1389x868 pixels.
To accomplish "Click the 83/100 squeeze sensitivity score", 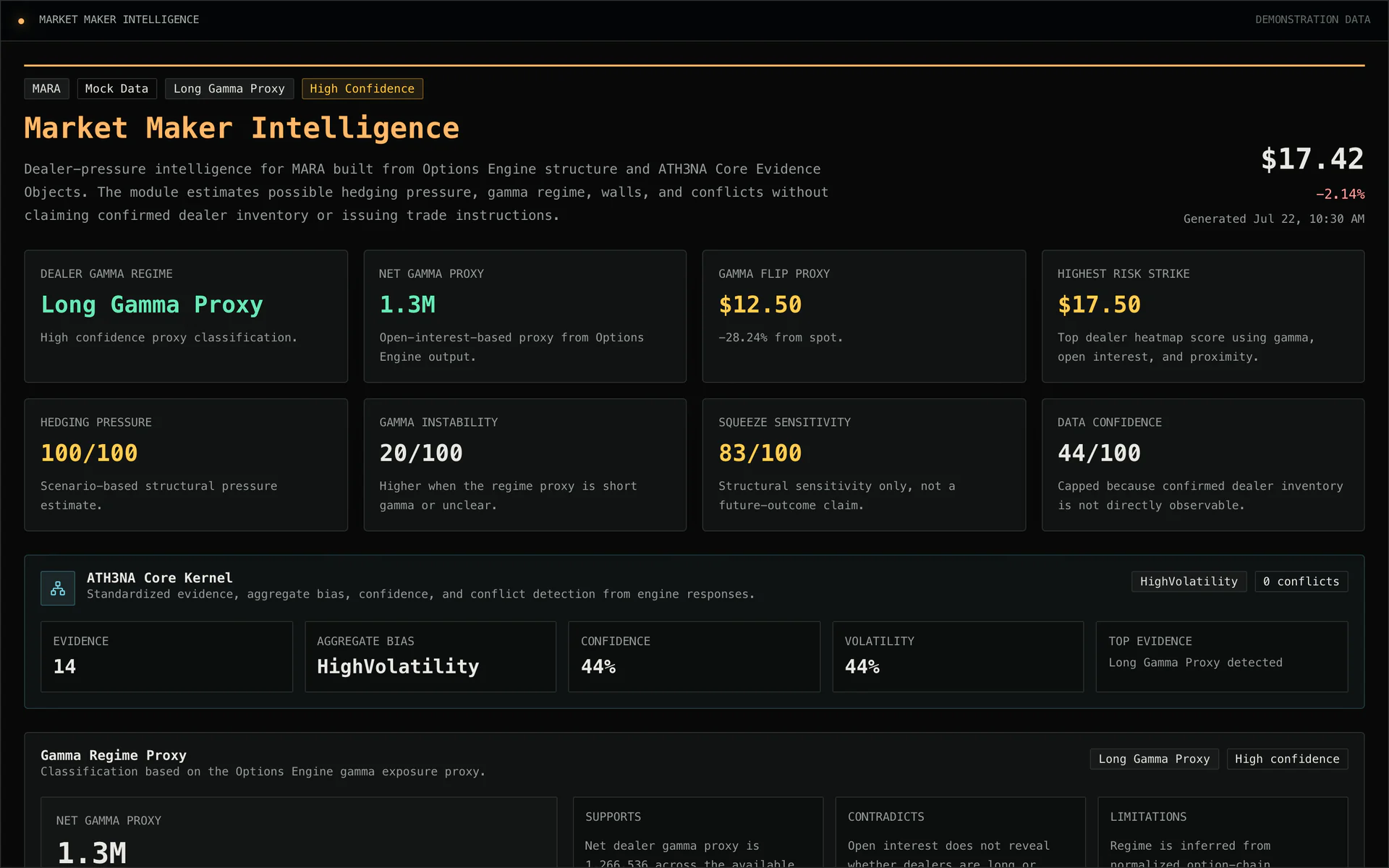I will 760,453.
